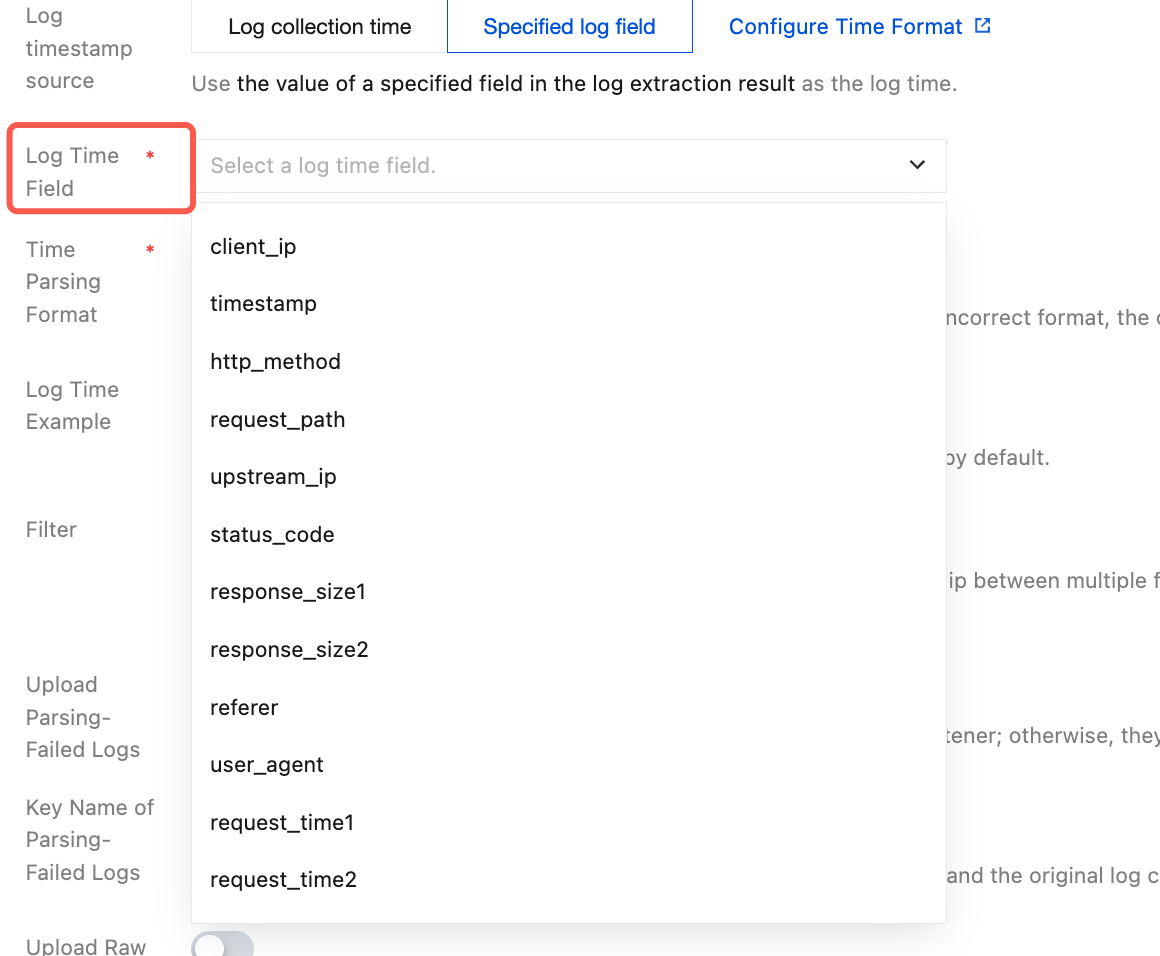Select request_time1 as time field
Viewport: 1160px width, 956px height.
pos(569,822)
